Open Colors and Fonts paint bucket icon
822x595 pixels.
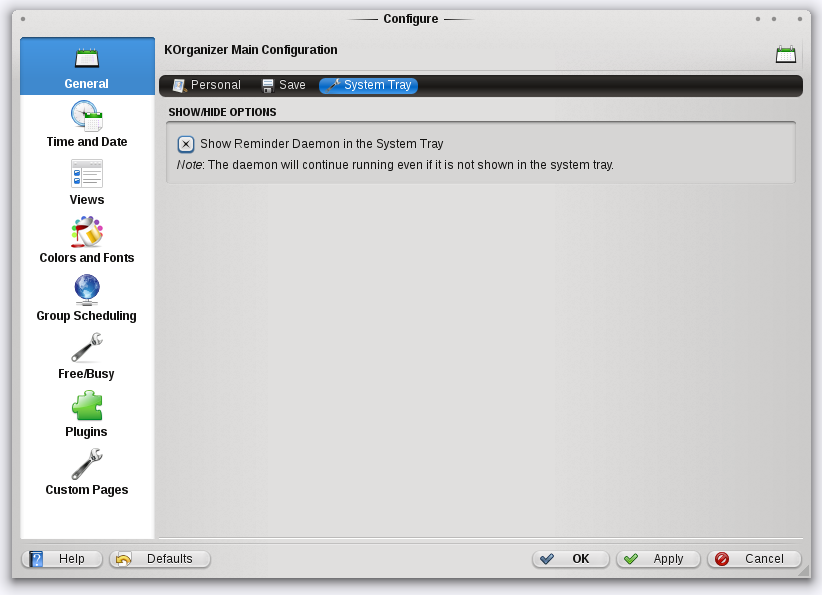pyautogui.click(x=87, y=232)
